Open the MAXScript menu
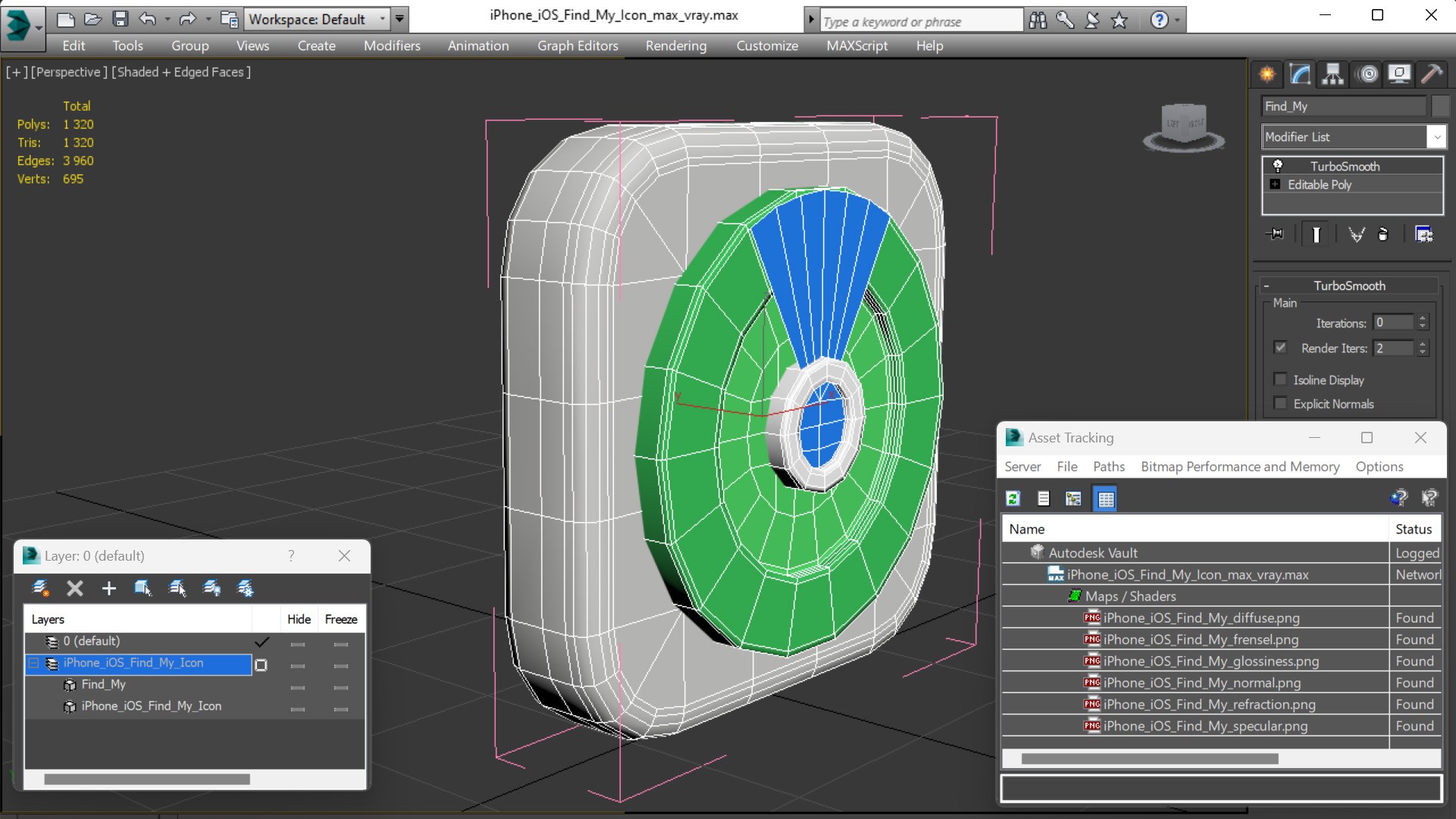Screen dimensions: 1456x819 pyautogui.click(x=857, y=45)
